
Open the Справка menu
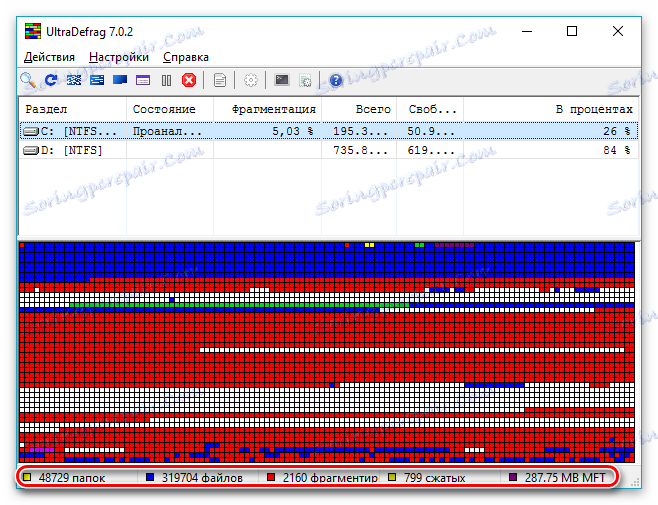pyautogui.click(x=185, y=57)
